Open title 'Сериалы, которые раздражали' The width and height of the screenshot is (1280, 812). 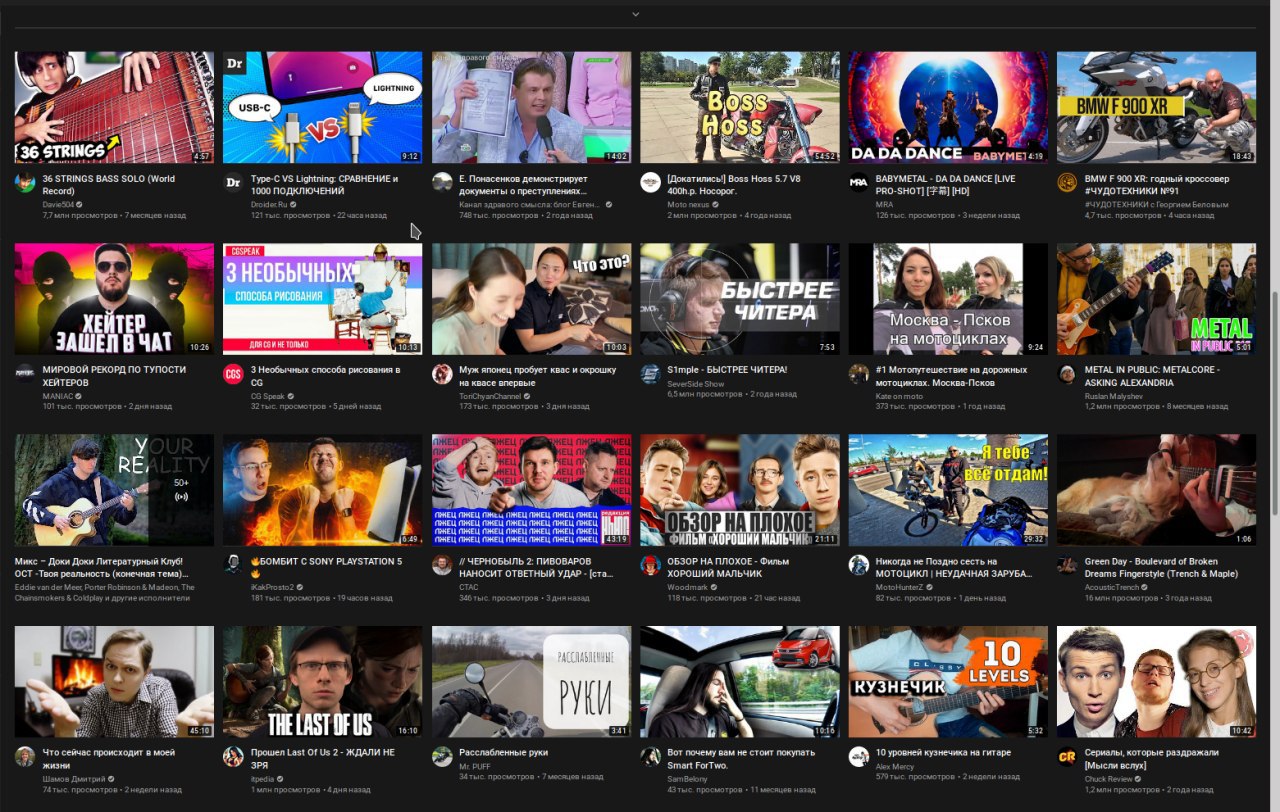[1152, 758]
